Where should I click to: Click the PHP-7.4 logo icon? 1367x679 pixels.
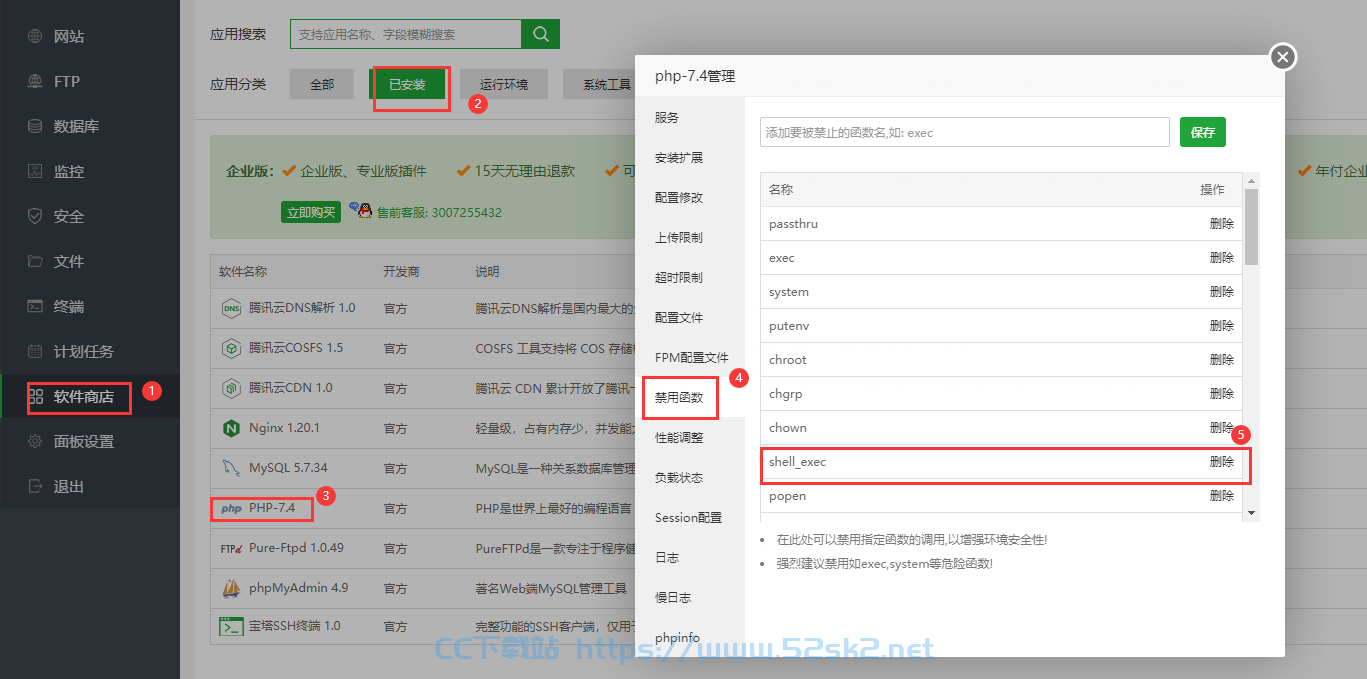coord(231,508)
